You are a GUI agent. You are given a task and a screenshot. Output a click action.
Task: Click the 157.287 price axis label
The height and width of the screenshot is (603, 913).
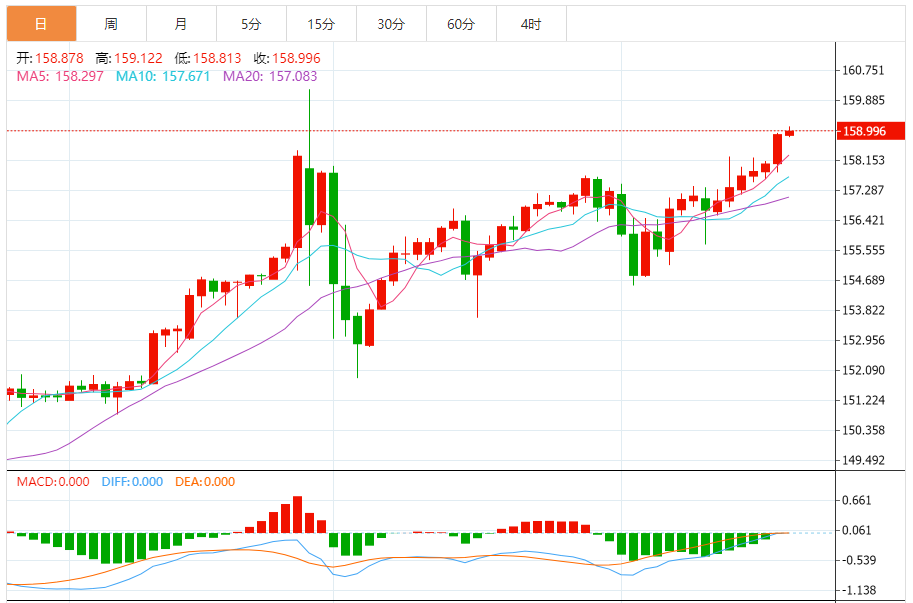[863, 190]
